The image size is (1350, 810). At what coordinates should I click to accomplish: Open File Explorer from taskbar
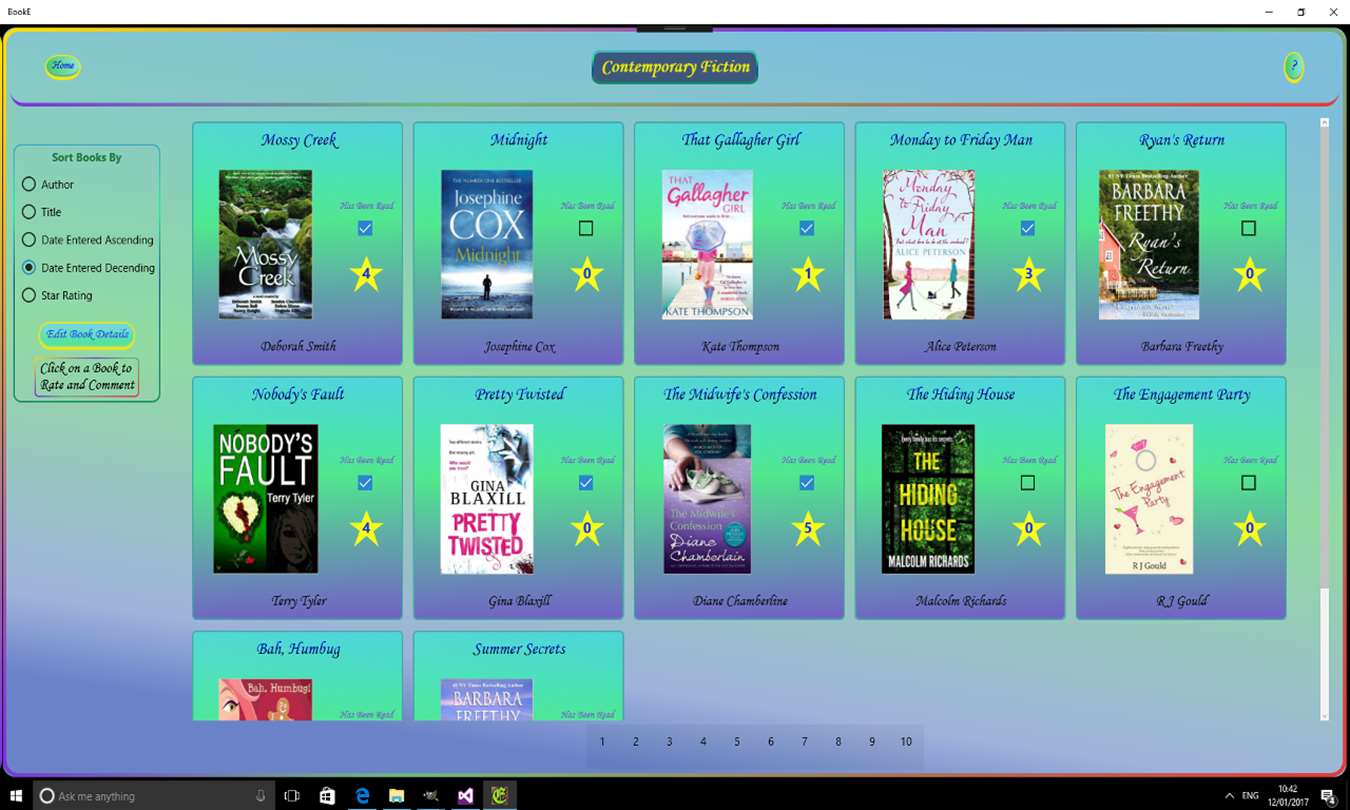397,796
